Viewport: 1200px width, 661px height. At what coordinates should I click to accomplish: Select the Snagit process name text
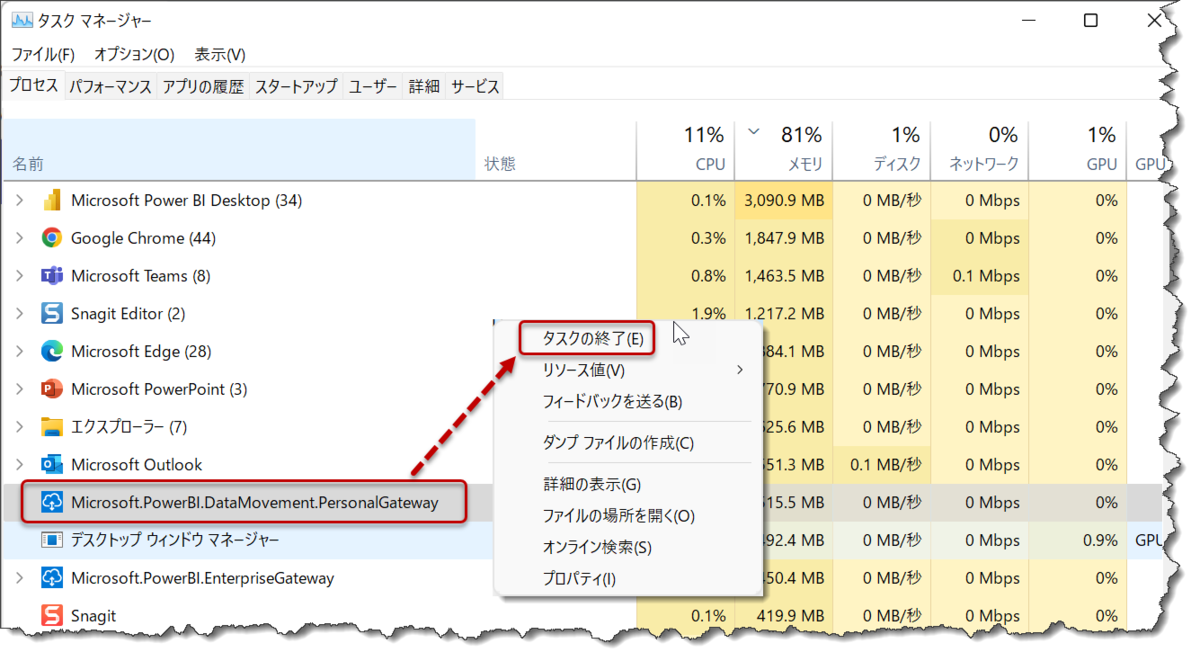[x=93, y=616]
